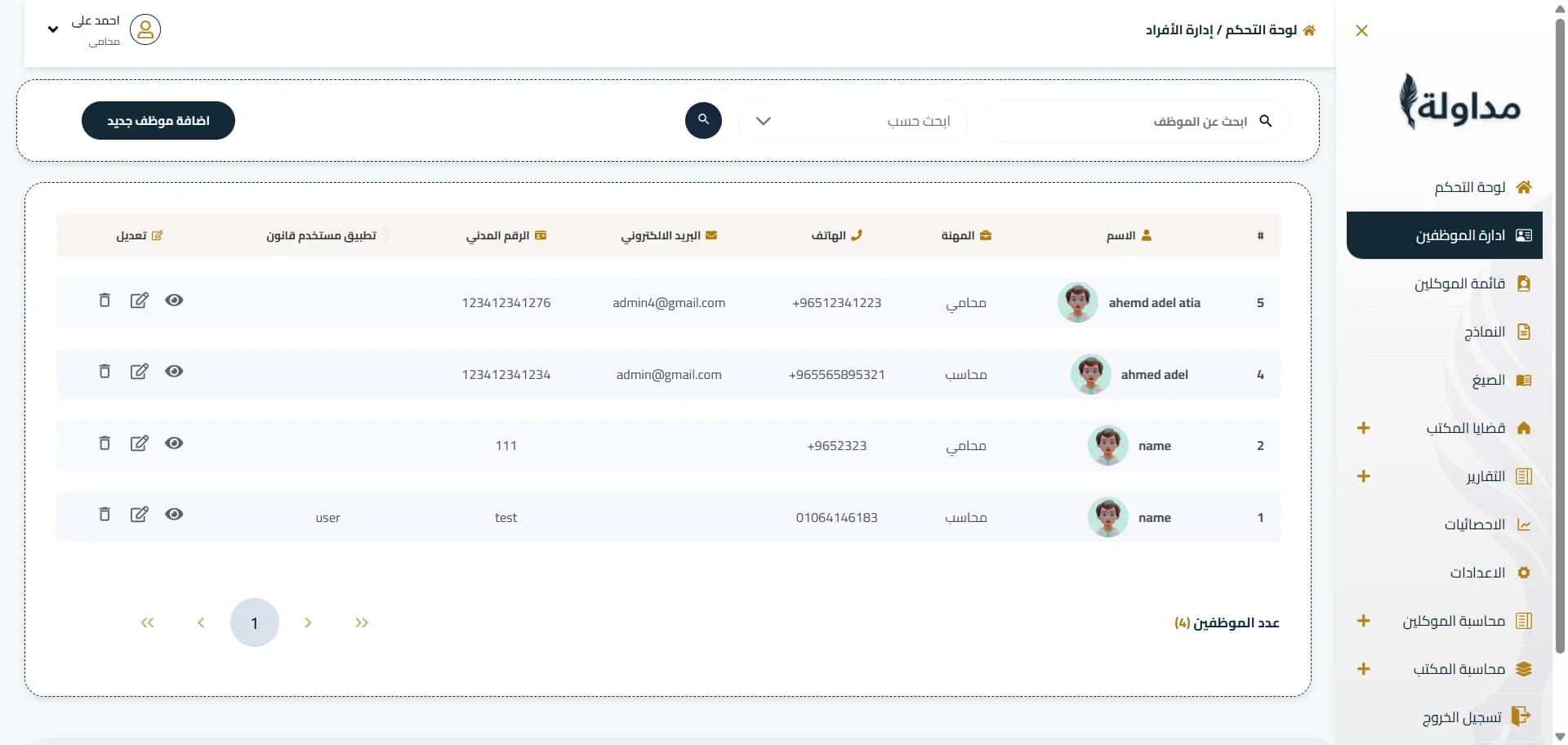
Task: Select ادارة الموظفين sidebar item
Action: click(x=1445, y=235)
